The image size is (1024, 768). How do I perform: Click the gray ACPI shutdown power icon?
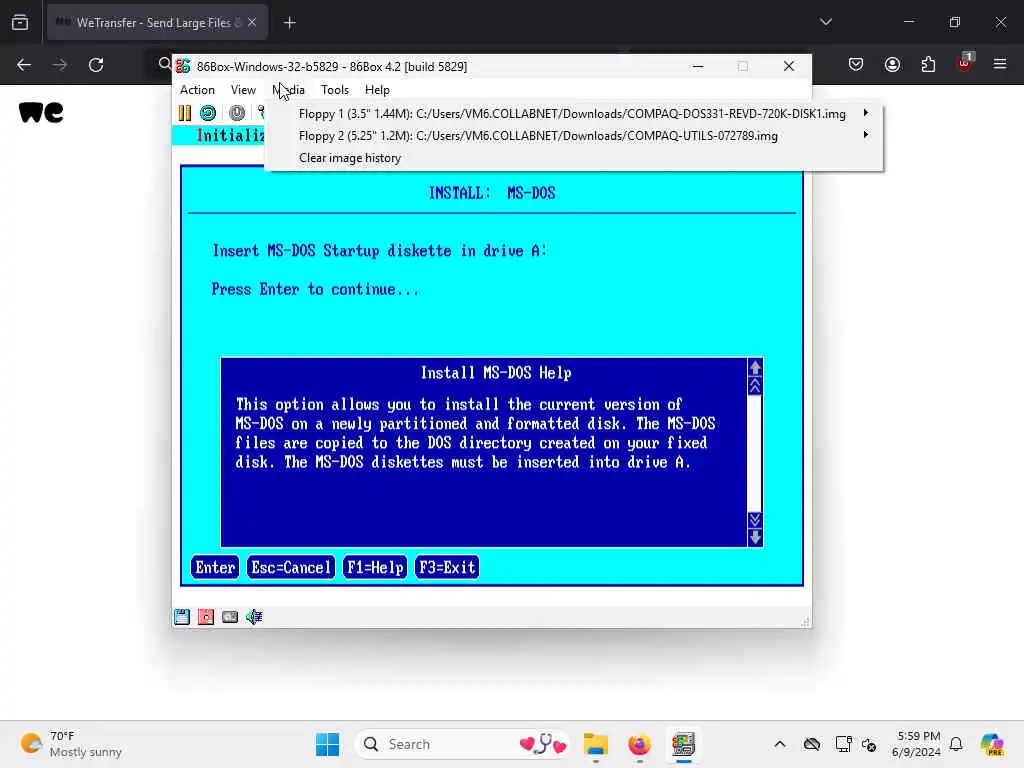click(236, 113)
